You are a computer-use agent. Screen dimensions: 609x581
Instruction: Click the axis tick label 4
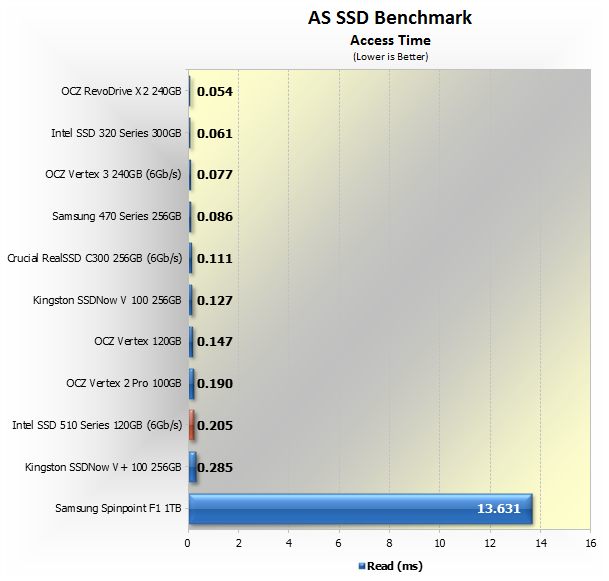pyautogui.click(x=289, y=543)
